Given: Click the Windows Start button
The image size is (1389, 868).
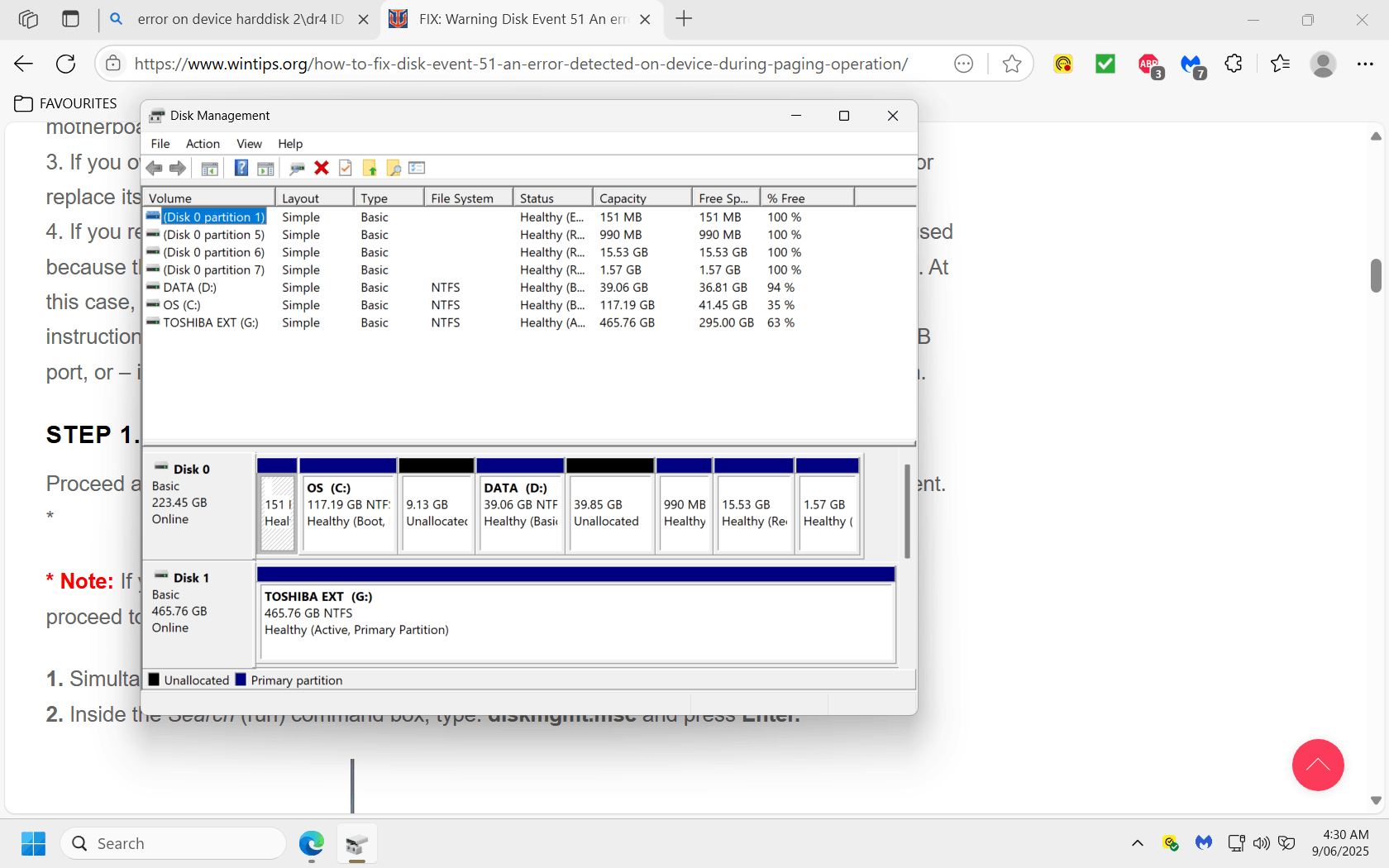Looking at the screenshot, I should coord(33,843).
